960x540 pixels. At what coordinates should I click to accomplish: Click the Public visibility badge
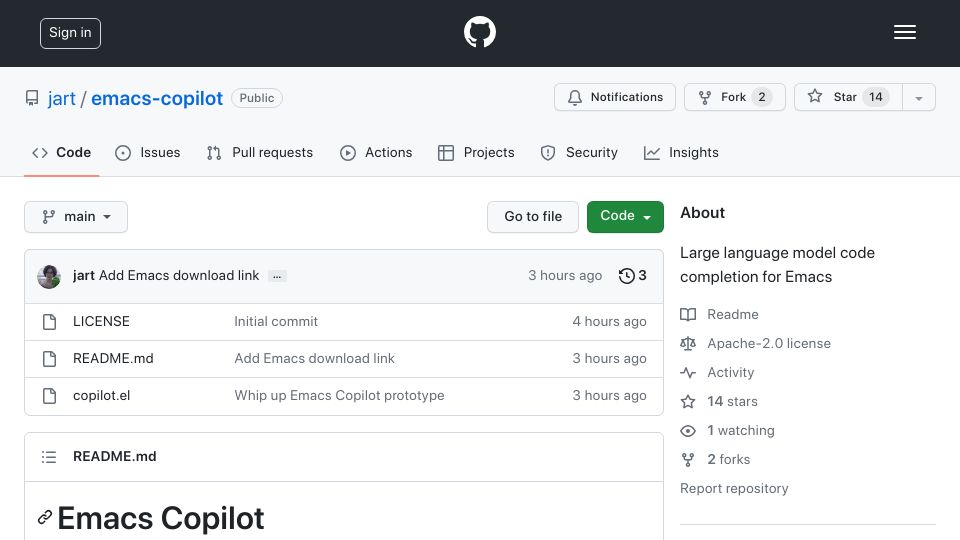click(x=257, y=98)
